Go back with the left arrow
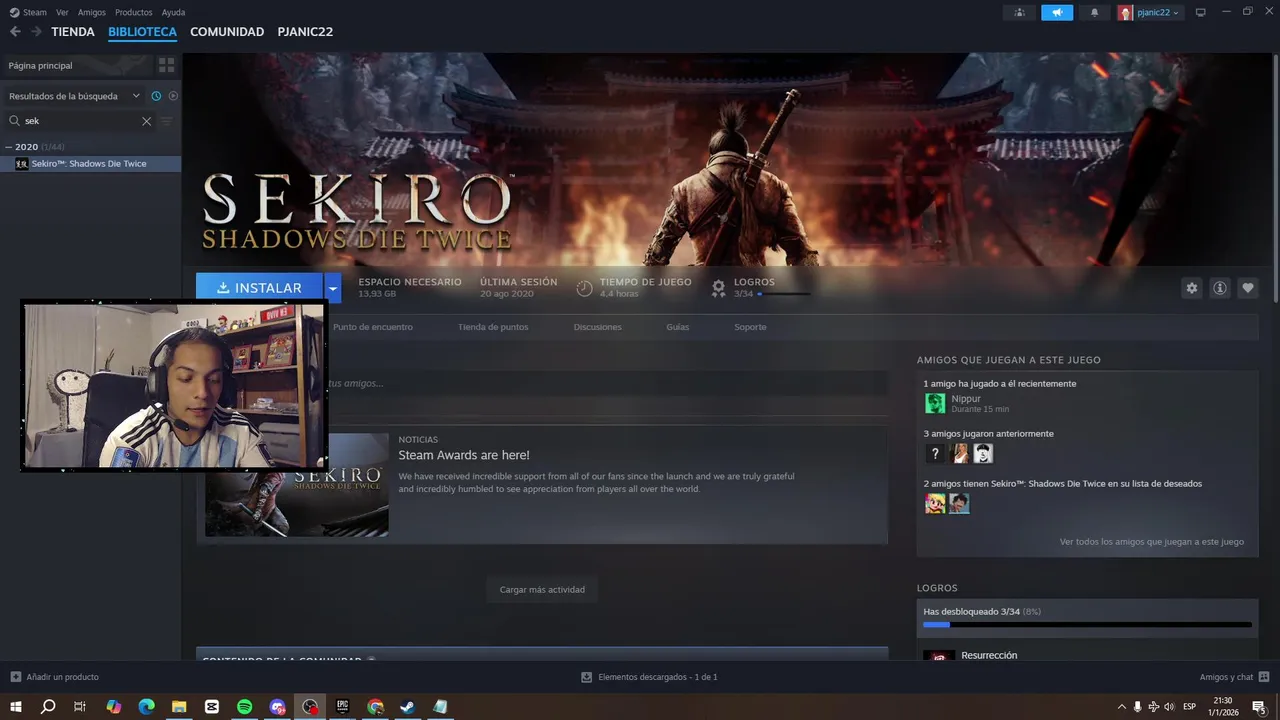 coord(15,32)
